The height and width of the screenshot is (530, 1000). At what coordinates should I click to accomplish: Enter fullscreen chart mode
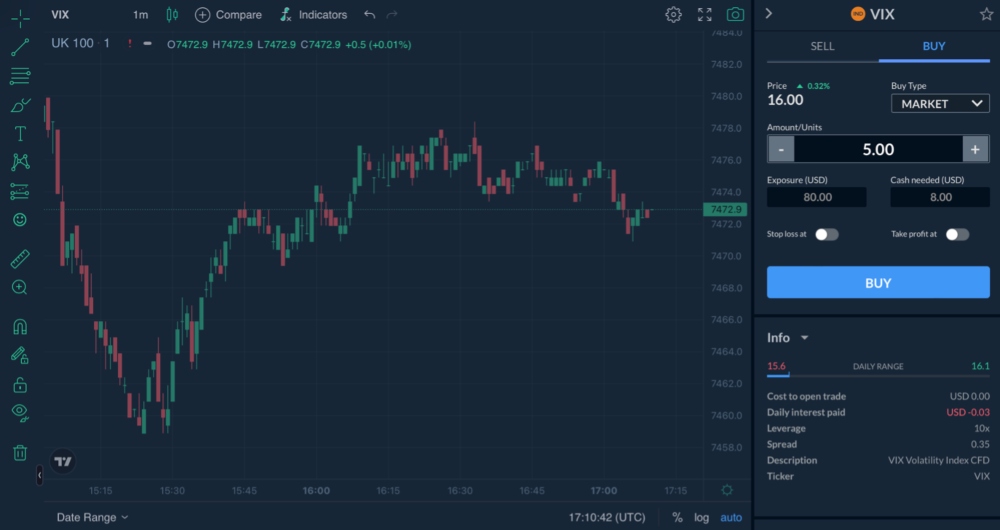[705, 15]
